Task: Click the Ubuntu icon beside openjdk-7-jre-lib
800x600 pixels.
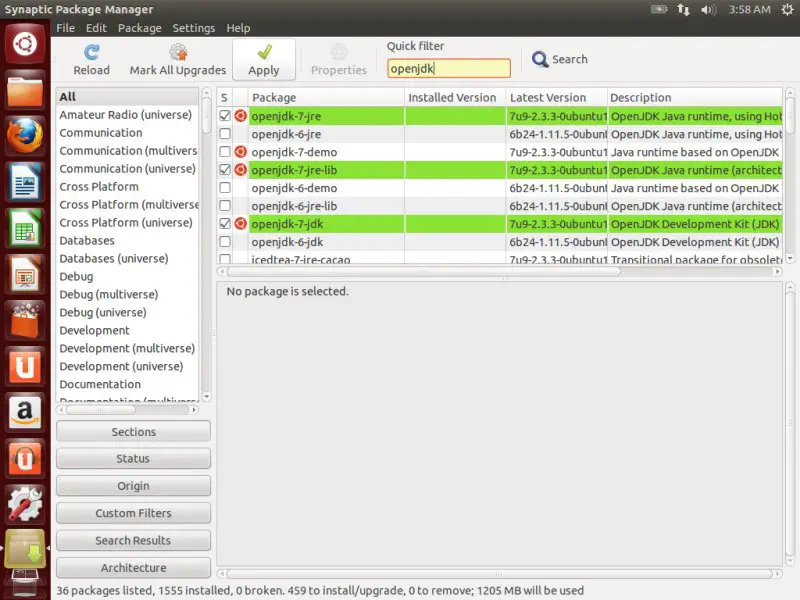Action: coord(240,170)
